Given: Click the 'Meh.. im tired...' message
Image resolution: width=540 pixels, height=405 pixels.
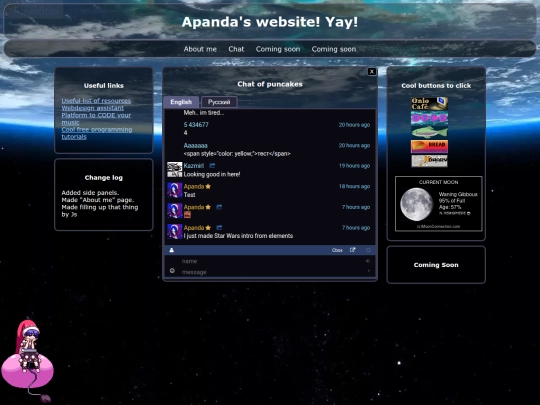Looking at the screenshot, I should pos(204,113).
